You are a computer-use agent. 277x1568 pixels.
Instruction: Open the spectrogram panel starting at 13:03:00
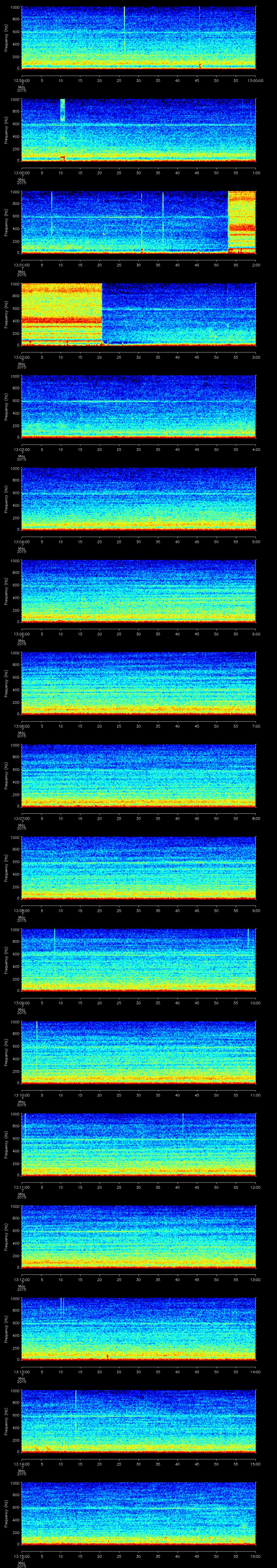[138, 407]
